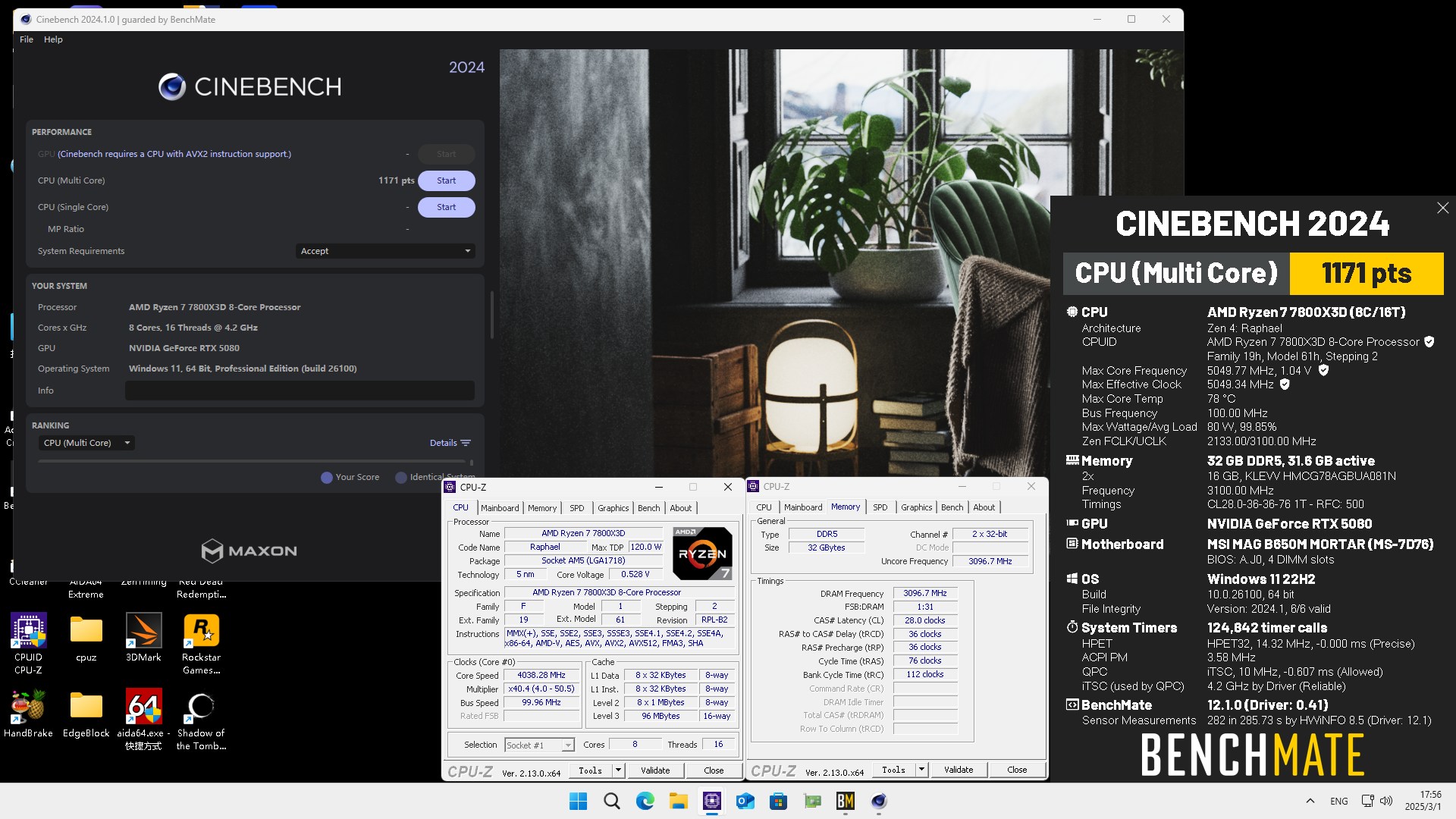Switch to Cinebench in the taskbar
Image resolution: width=1456 pixels, height=819 pixels.
click(x=878, y=801)
